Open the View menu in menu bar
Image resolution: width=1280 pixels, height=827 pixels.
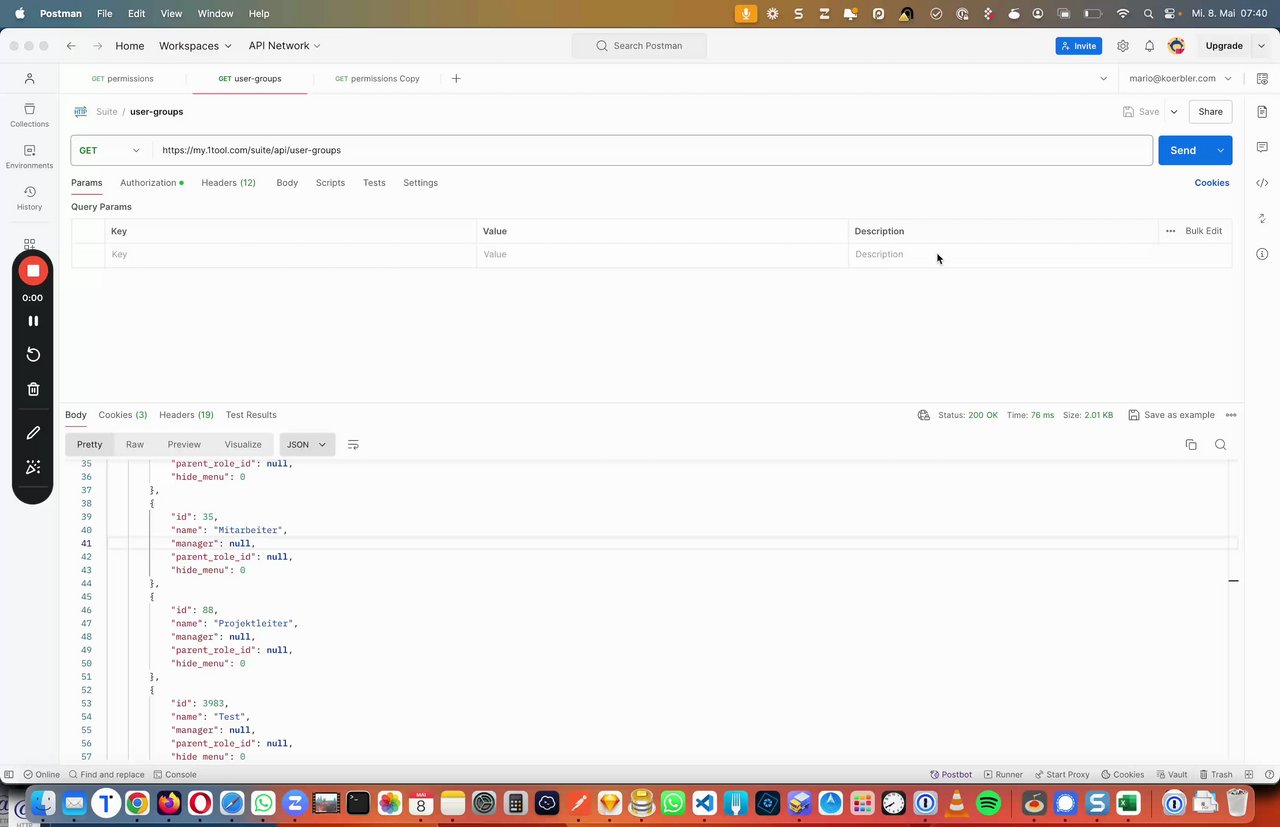(x=171, y=14)
